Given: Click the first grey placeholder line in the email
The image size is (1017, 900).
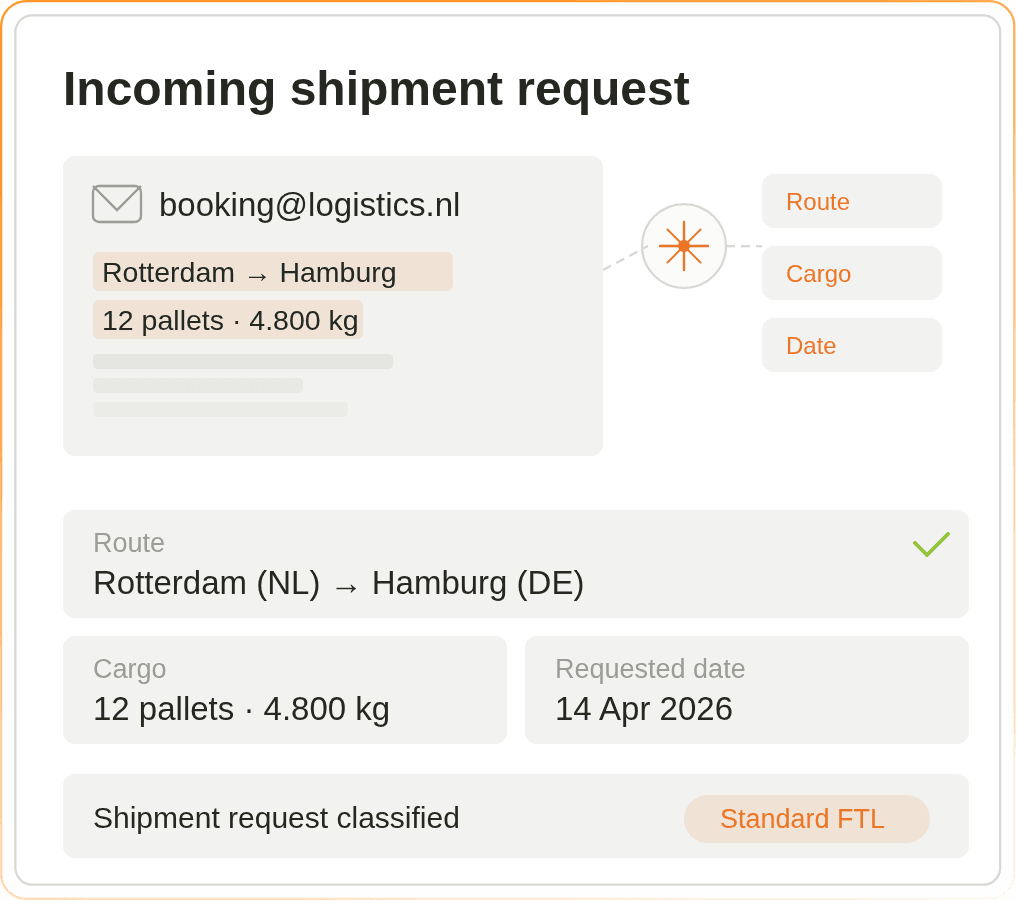Looking at the screenshot, I should tap(242, 361).
